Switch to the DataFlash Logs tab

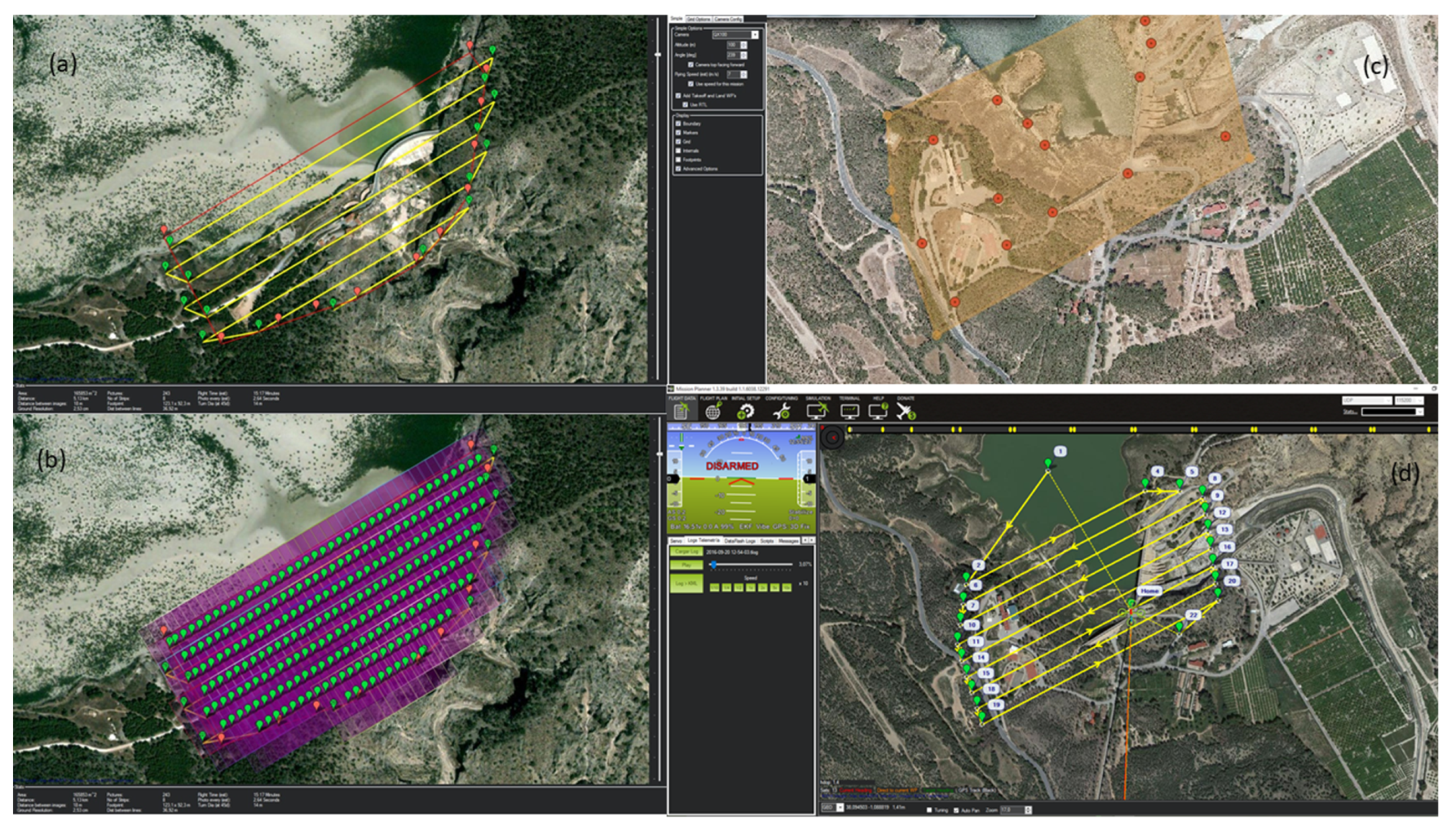(x=740, y=540)
